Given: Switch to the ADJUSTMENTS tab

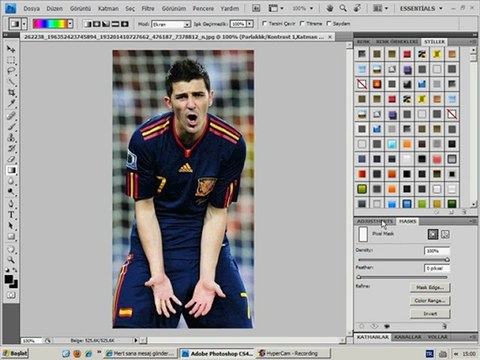Looking at the screenshot, I should 375,221.
